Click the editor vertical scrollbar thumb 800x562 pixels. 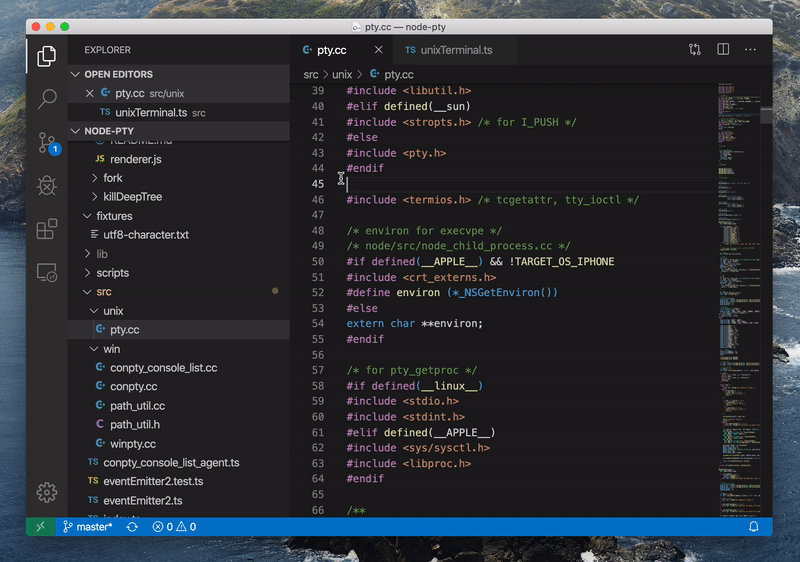(x=766, y=116)
